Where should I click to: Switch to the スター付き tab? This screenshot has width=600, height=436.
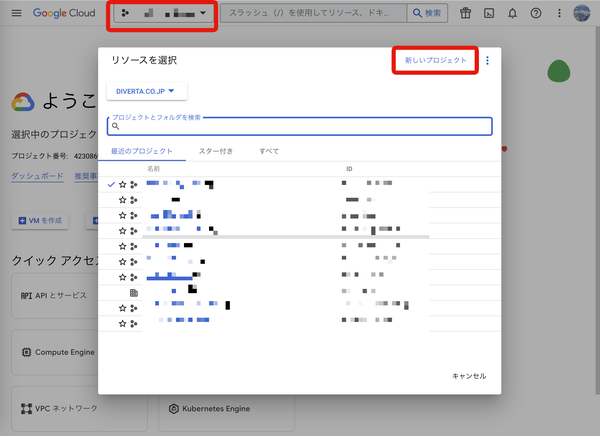pyautogui.click(x=215, y=151)
